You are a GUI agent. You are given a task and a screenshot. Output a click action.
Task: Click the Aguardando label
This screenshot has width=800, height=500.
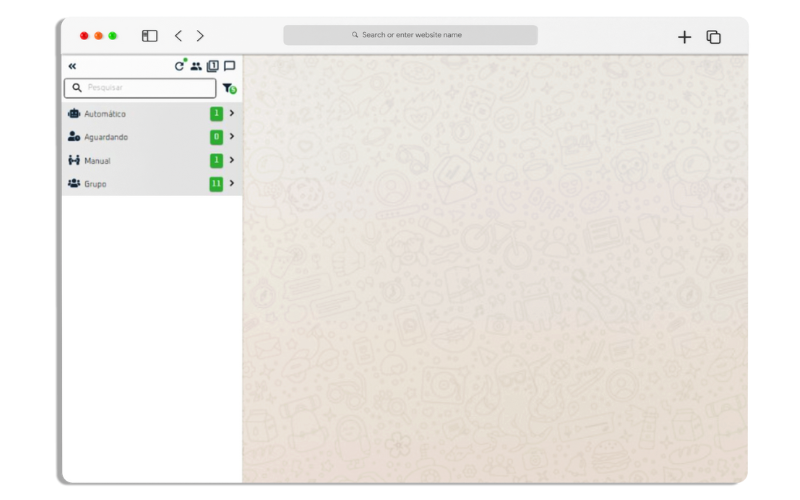[x=106, y=137]
